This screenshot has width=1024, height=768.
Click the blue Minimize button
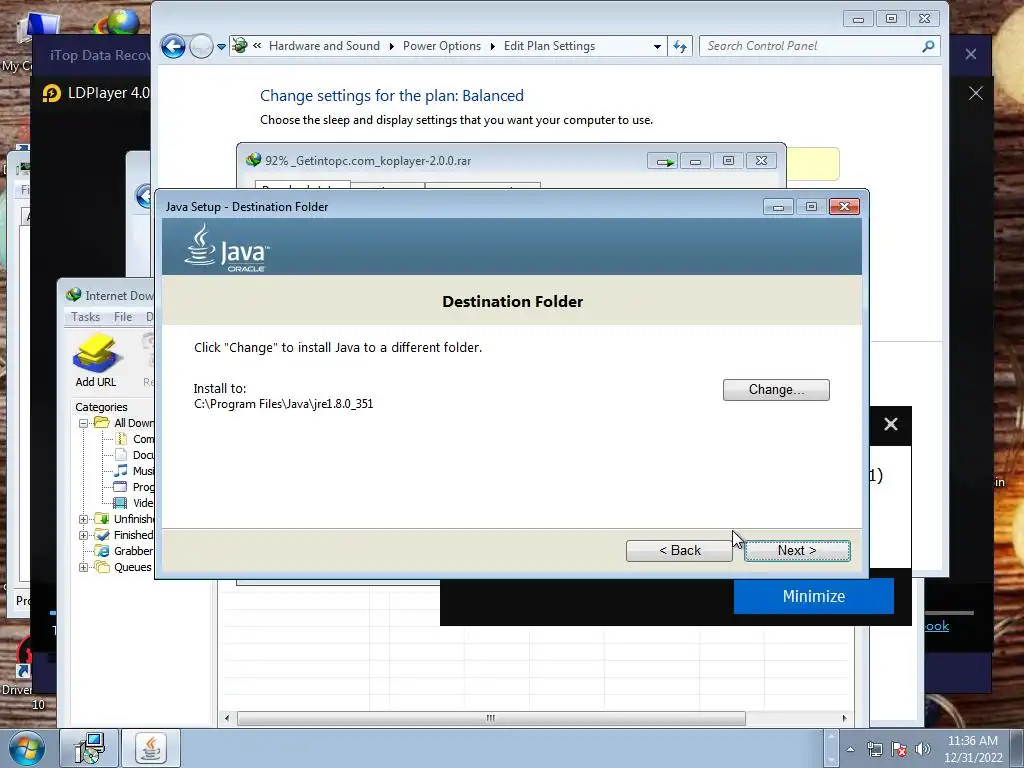[814, 596]
